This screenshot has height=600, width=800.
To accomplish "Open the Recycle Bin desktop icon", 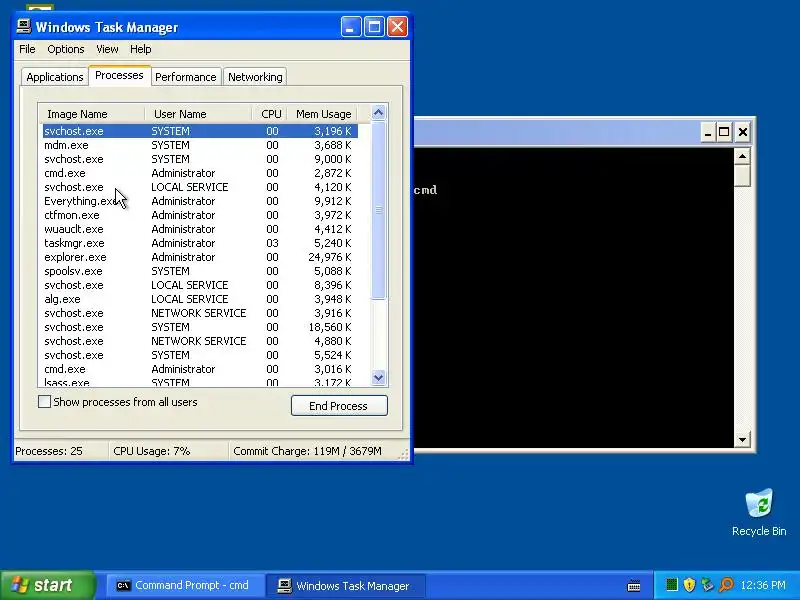I will tap(759, 512).
